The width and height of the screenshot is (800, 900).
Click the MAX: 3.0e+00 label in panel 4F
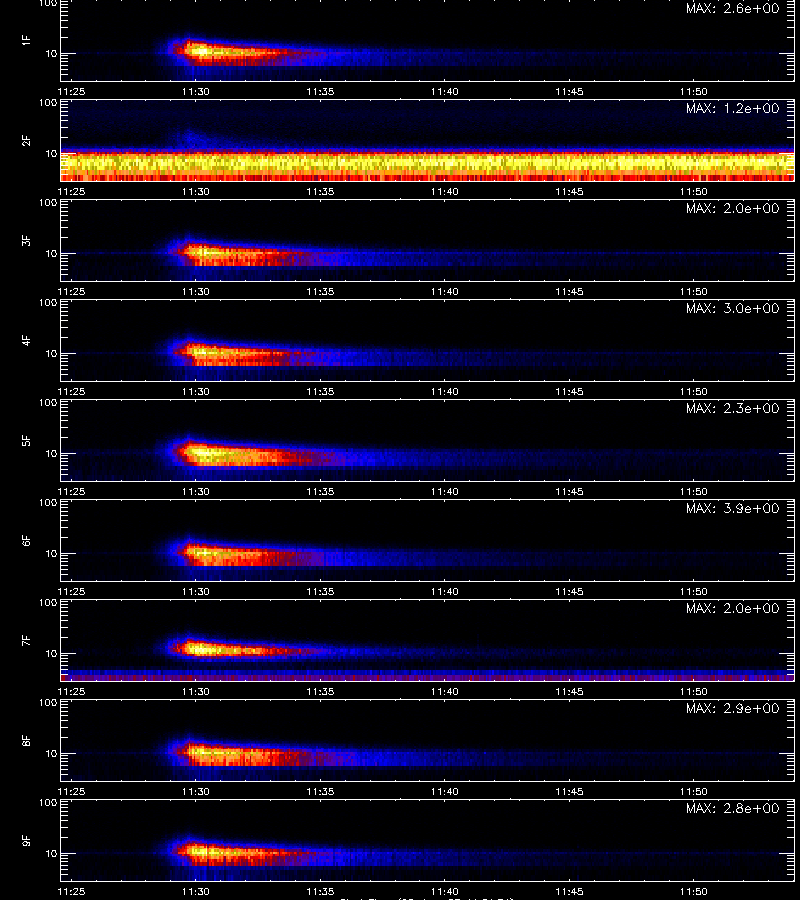(733, 309)
